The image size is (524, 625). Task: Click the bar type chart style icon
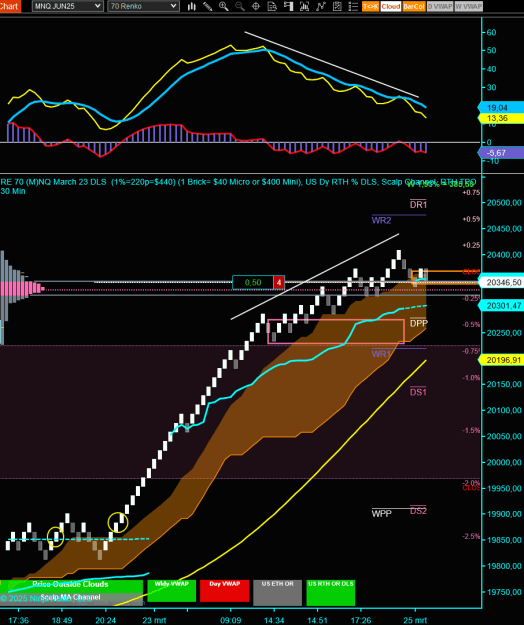[x=192, y=6]
